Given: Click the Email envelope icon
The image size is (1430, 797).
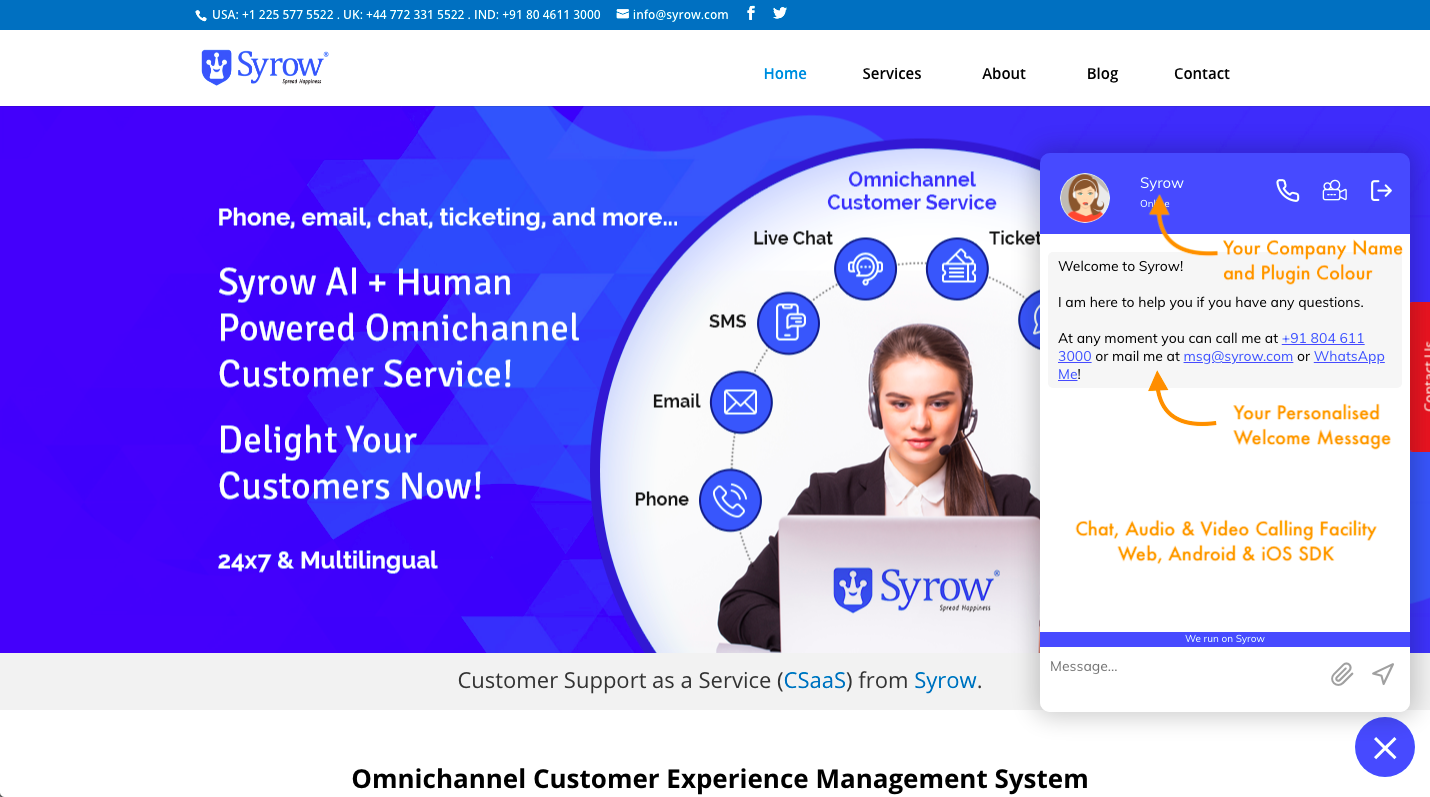Looking at the screenshot, I should [x=741, y=402].
